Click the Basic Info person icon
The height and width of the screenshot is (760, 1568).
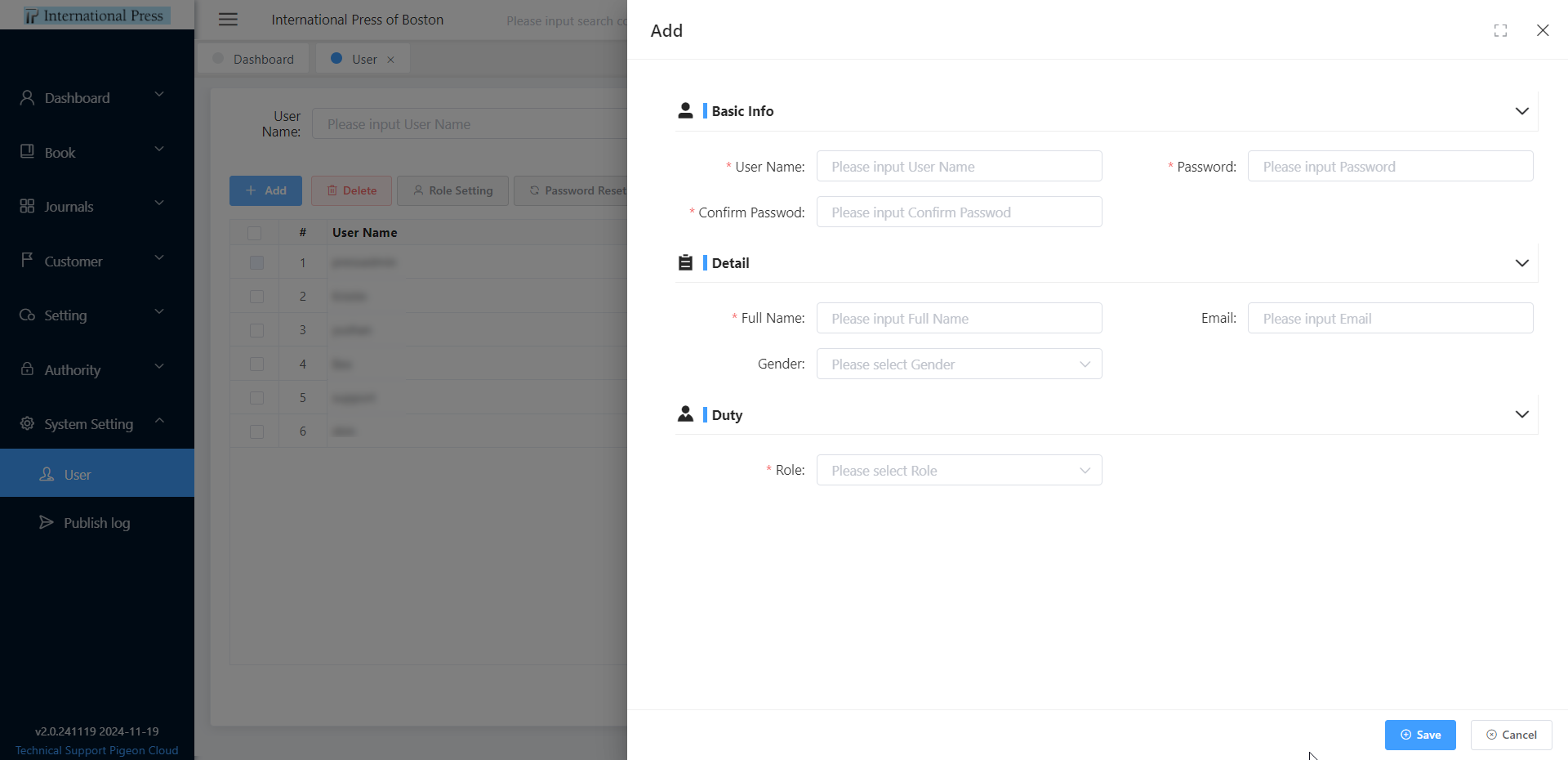685,110
